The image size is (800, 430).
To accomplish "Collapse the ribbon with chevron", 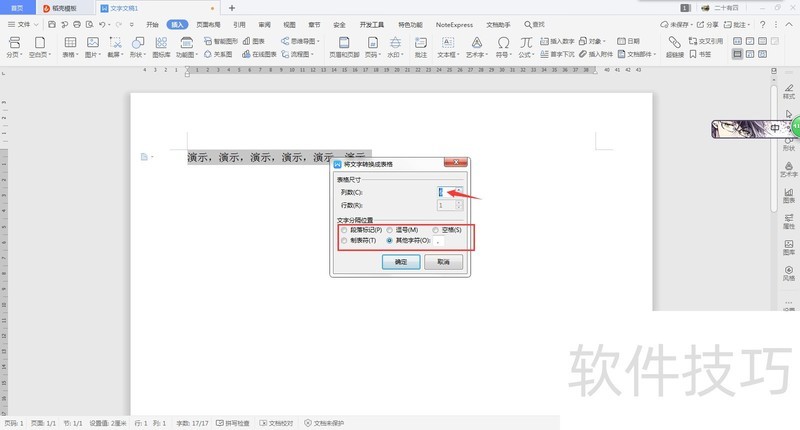I will [789, 24].
